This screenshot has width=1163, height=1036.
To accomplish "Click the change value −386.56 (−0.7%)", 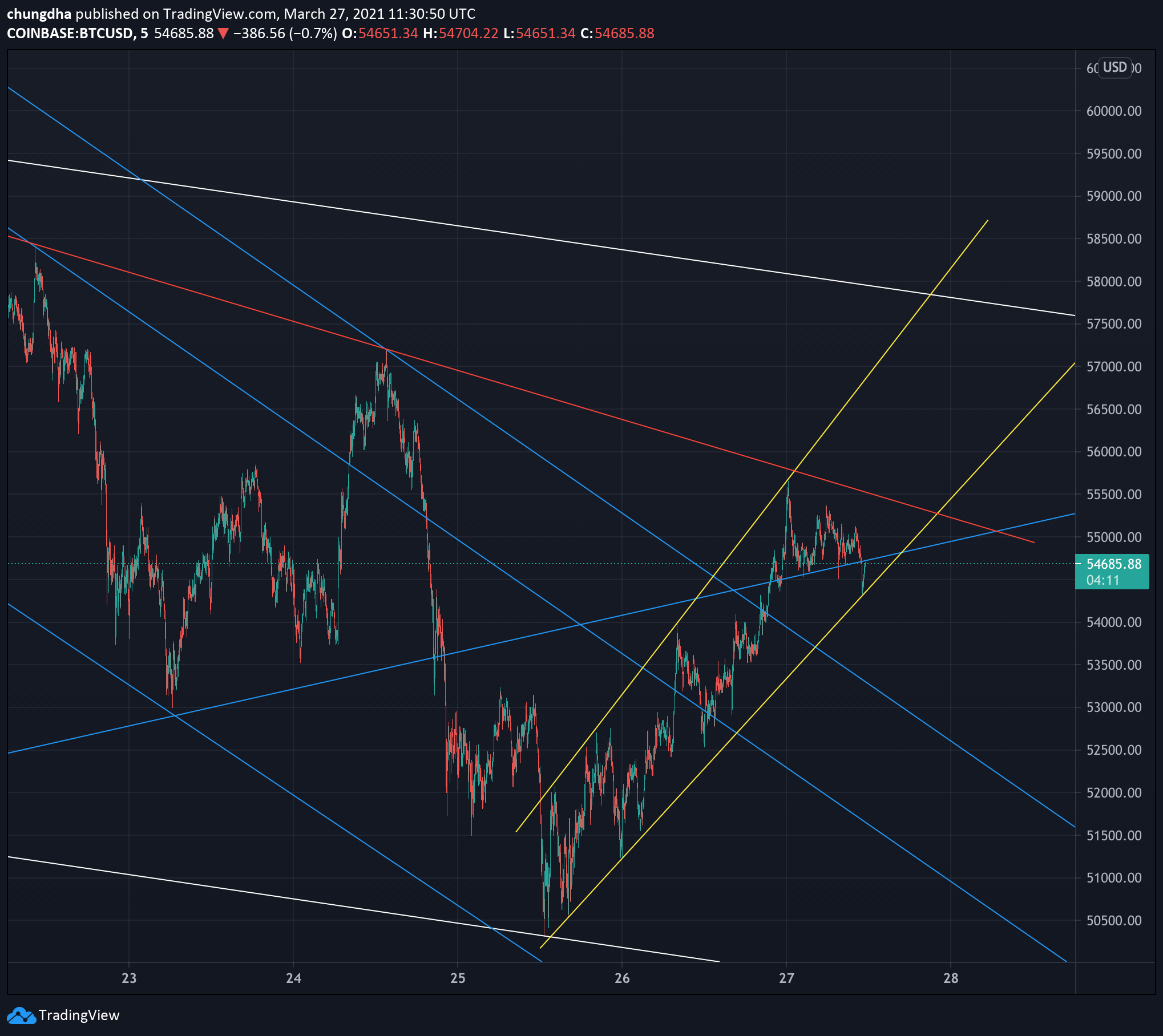I will [x=285, y=33].
